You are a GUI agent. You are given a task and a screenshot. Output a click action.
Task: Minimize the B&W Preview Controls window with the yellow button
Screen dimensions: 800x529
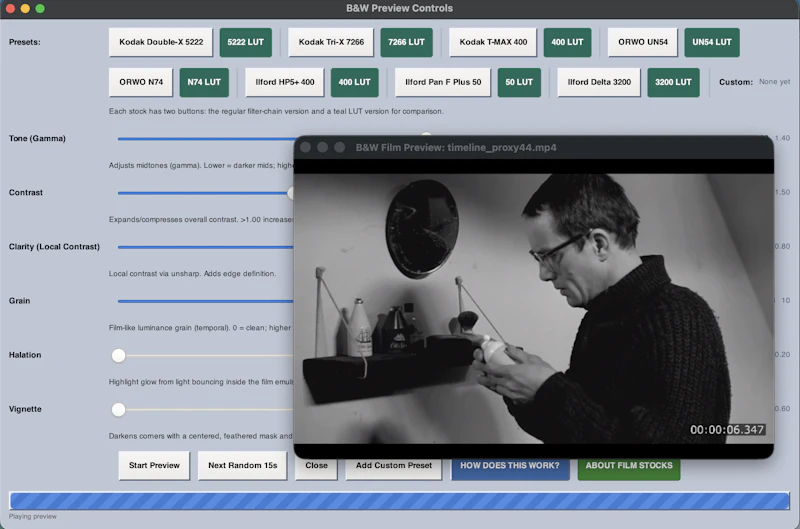tap(25, 9)
